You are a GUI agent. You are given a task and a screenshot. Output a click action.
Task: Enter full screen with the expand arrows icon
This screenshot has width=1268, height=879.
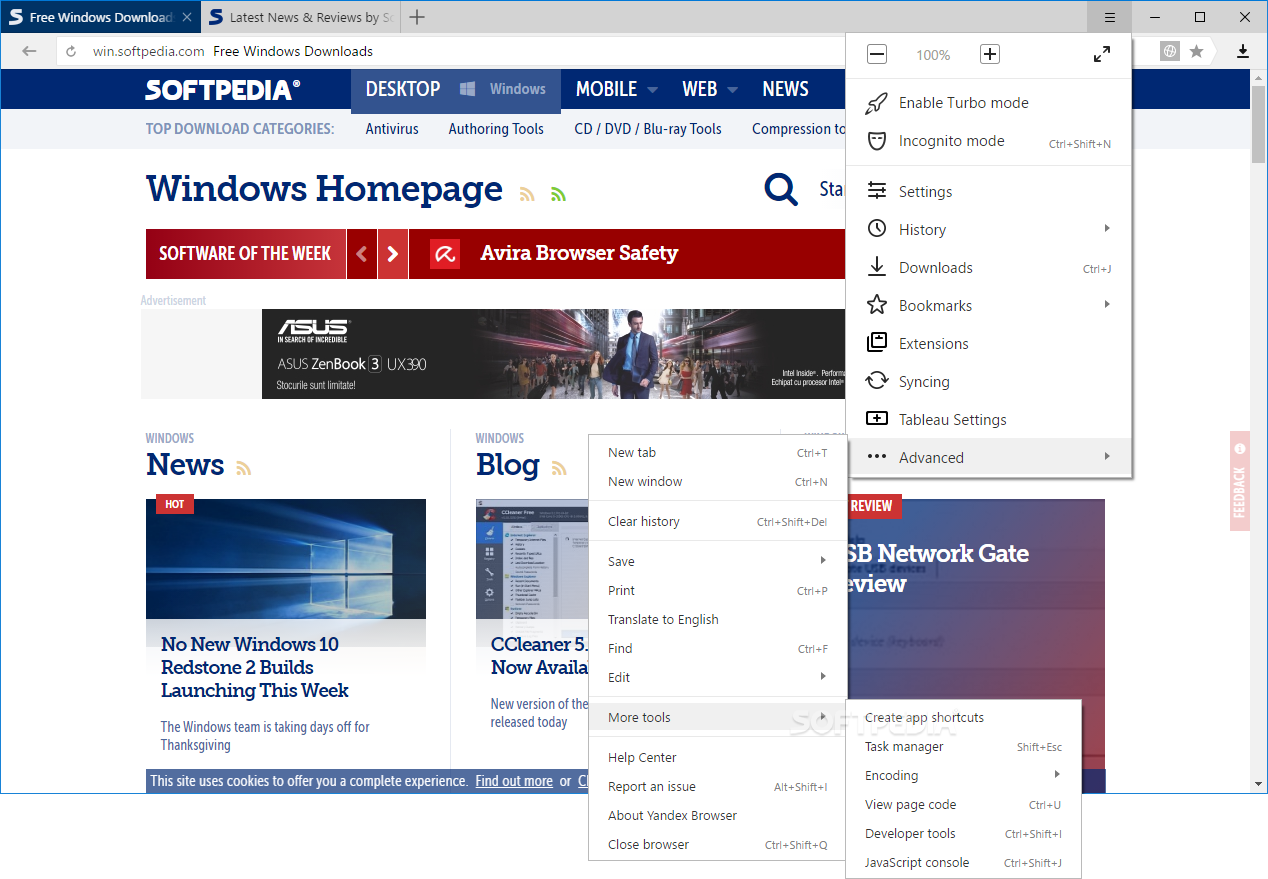click(x=1101, y=54)
